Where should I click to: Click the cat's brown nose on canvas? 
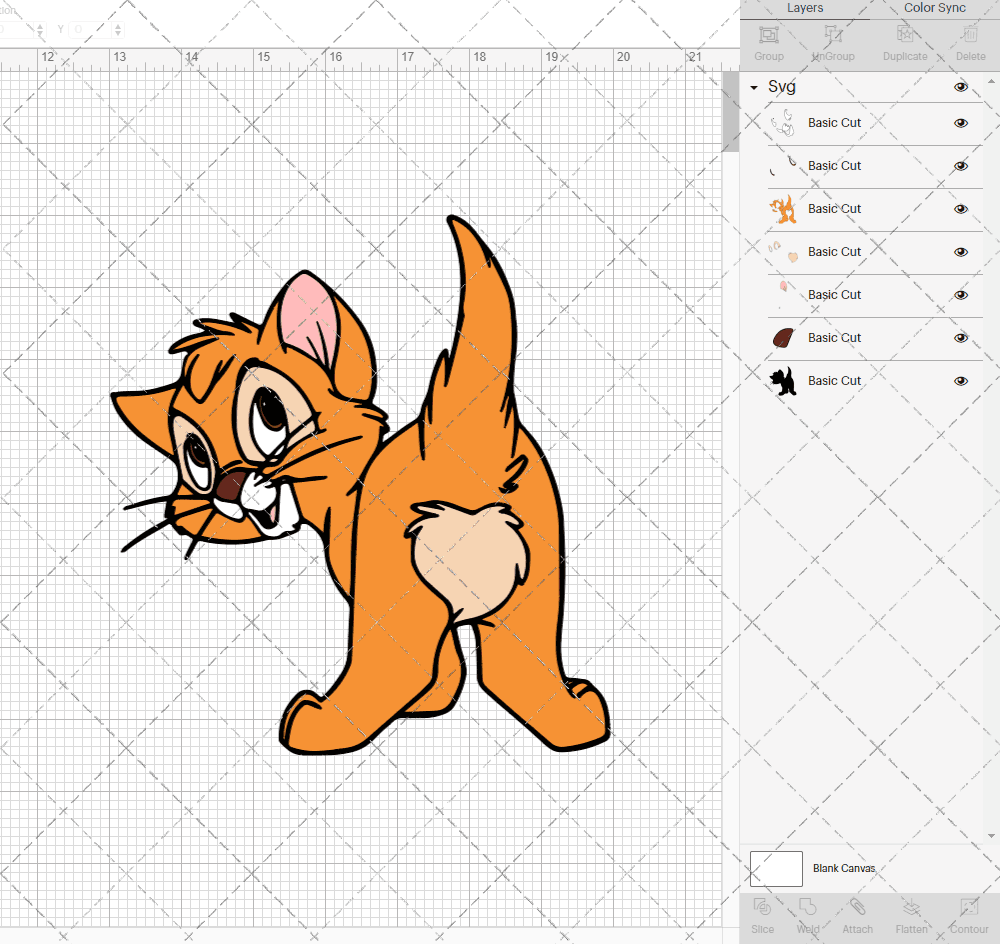point(230,486)
